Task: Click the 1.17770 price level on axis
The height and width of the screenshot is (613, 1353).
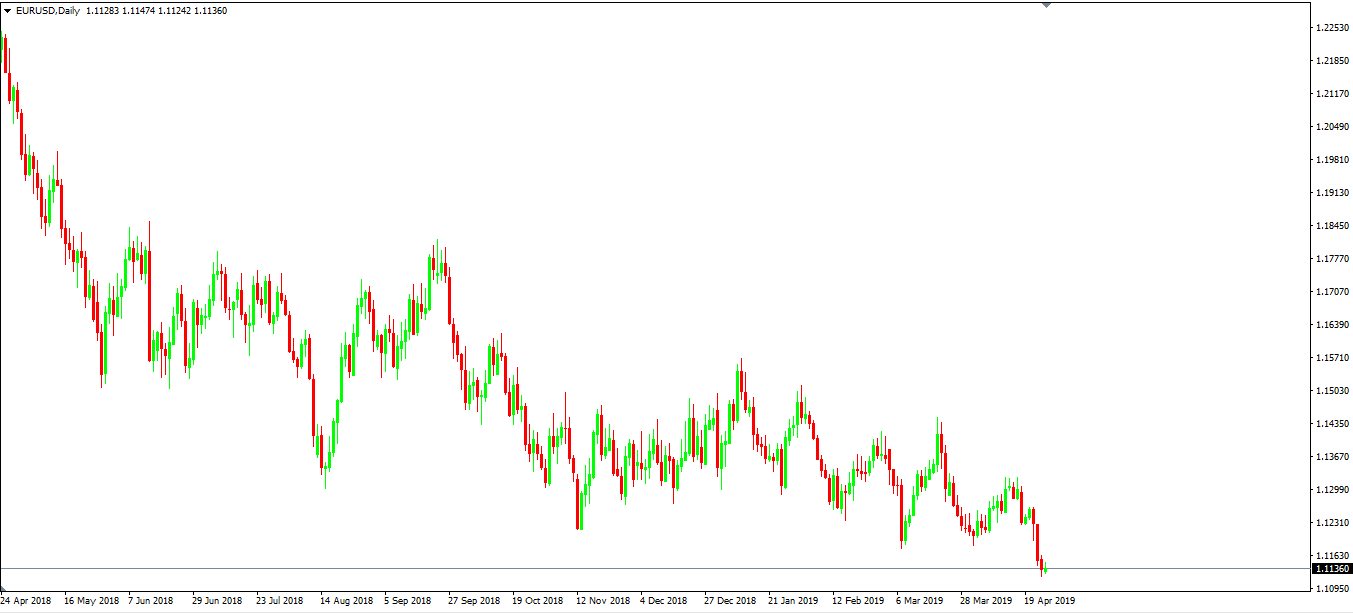Action: pos(1332,259)
